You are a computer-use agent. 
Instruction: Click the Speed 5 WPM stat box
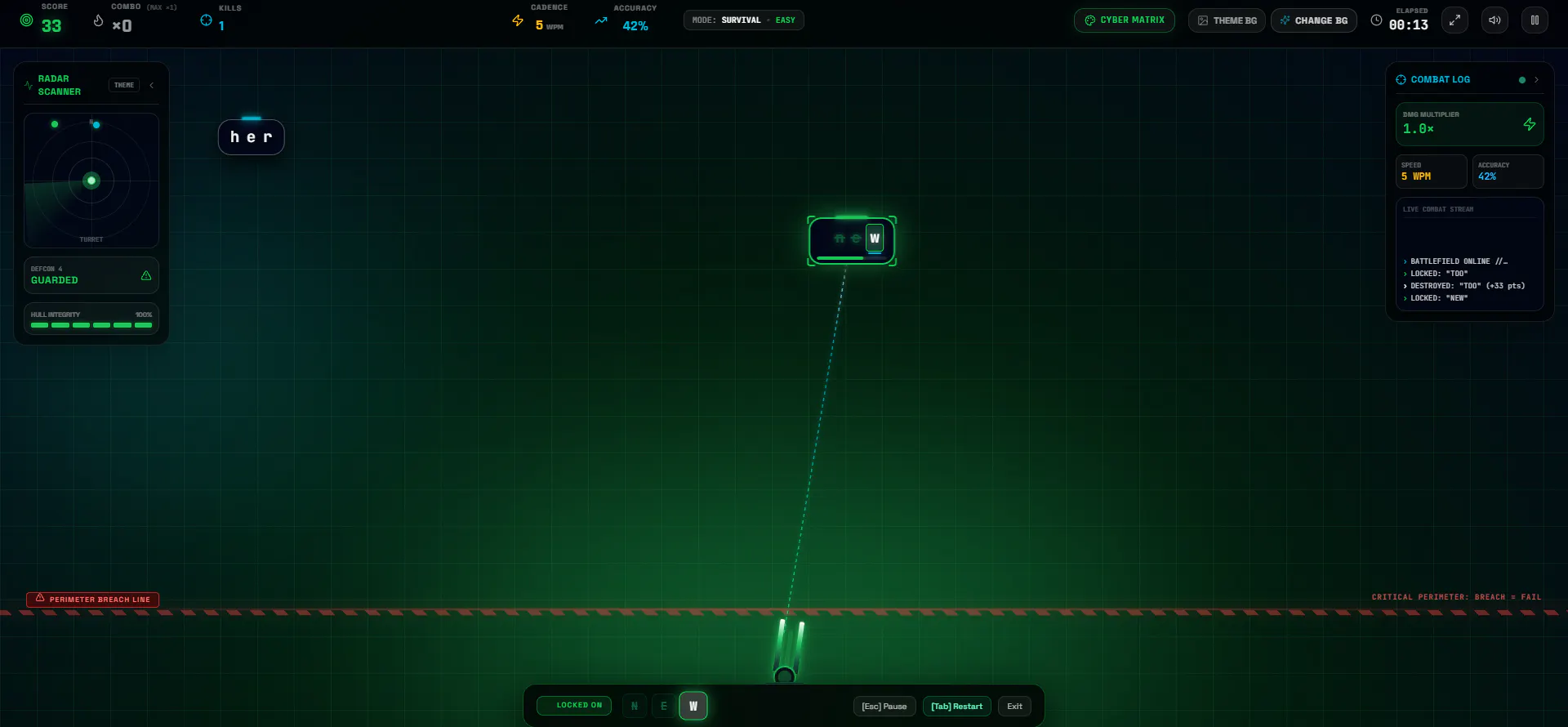[1432, 172]
